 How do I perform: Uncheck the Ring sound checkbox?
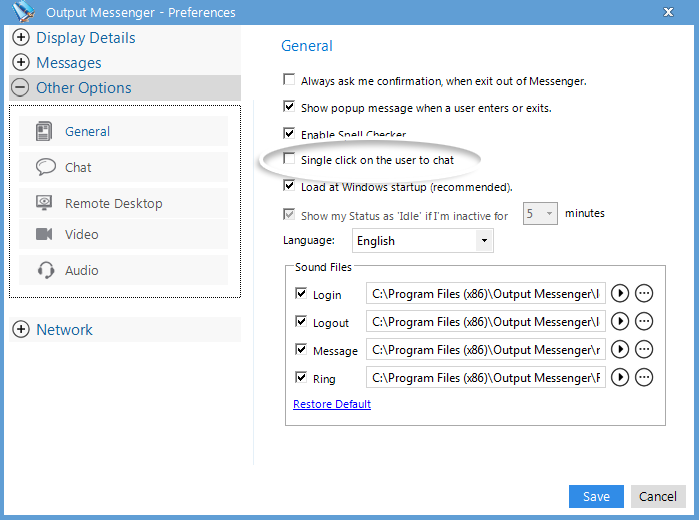[301, 377]
